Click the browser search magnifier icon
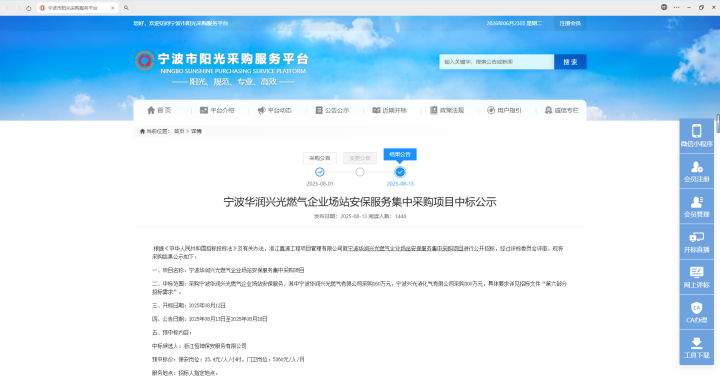The image size is (720, 380). (x=126, y=8)
